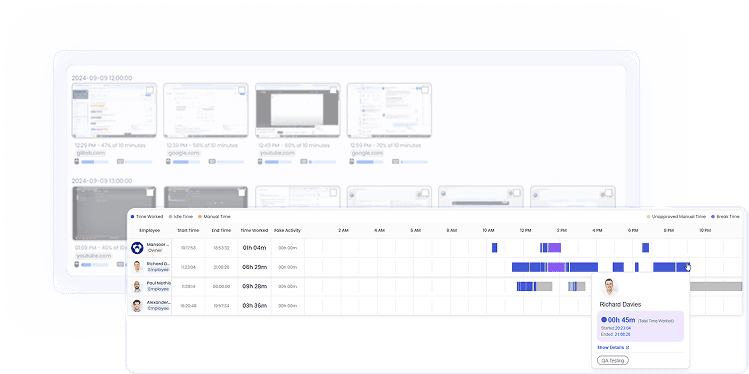Open the 12:59 PM screenshot thumbnail
Image resolution: width=749 pixels, height=374 pixels.
[x=389, y=110]
